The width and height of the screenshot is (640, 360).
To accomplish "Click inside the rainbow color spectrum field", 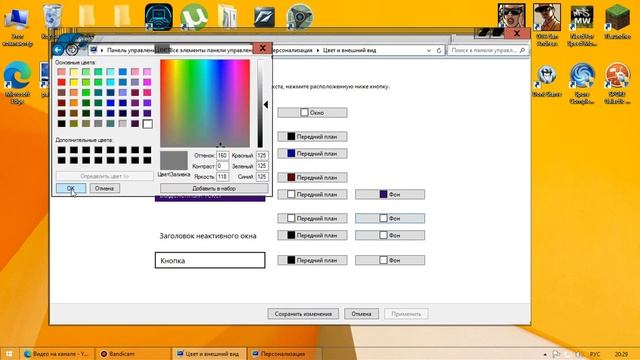I will click(x=205, y=103).
